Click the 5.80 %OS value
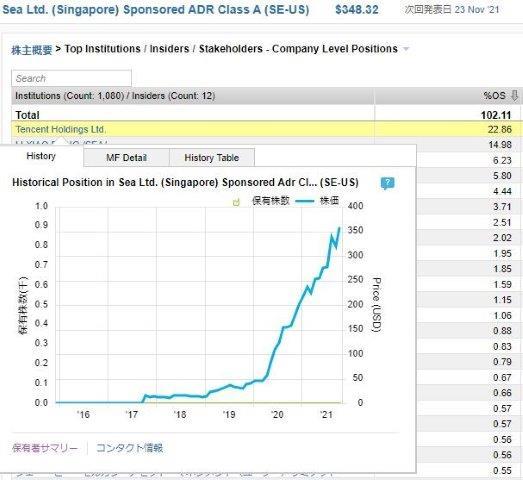 (502, 176)
